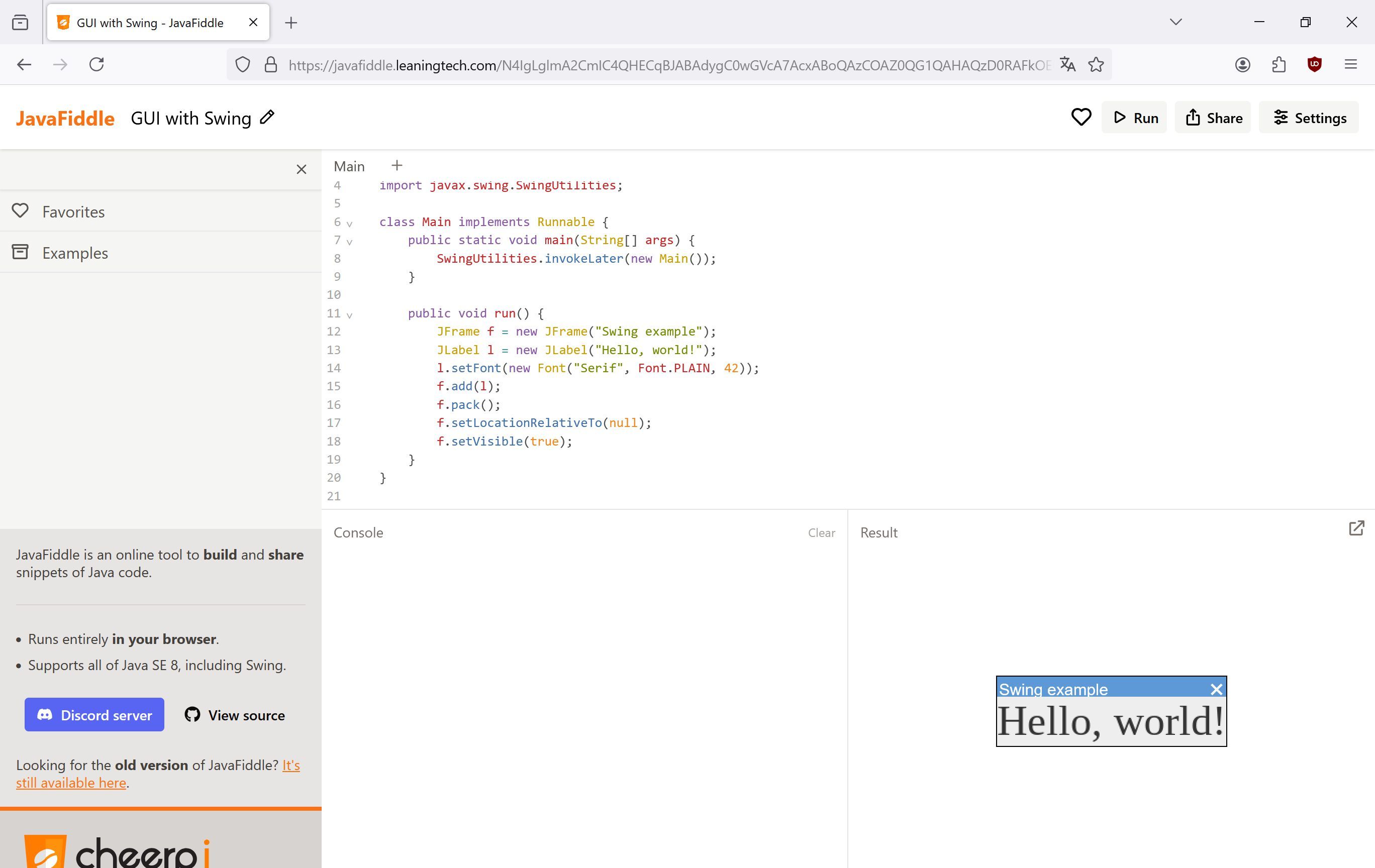Clear the console output
Viewport: 1375px width, 868px height.
point(821,532)
